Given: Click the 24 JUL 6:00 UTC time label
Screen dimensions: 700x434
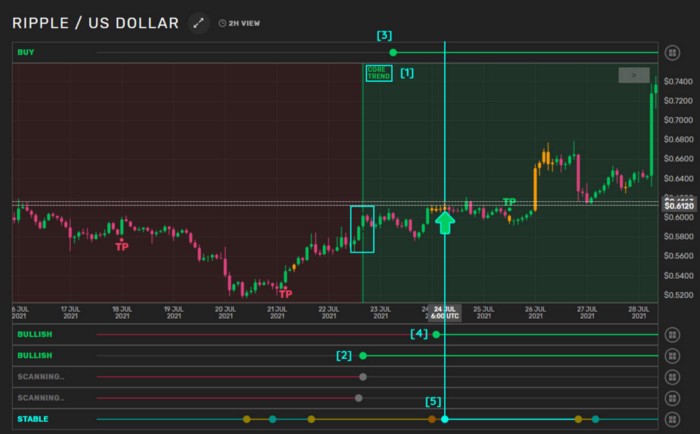Looking at the screenshot, I should tap(445, 313).
